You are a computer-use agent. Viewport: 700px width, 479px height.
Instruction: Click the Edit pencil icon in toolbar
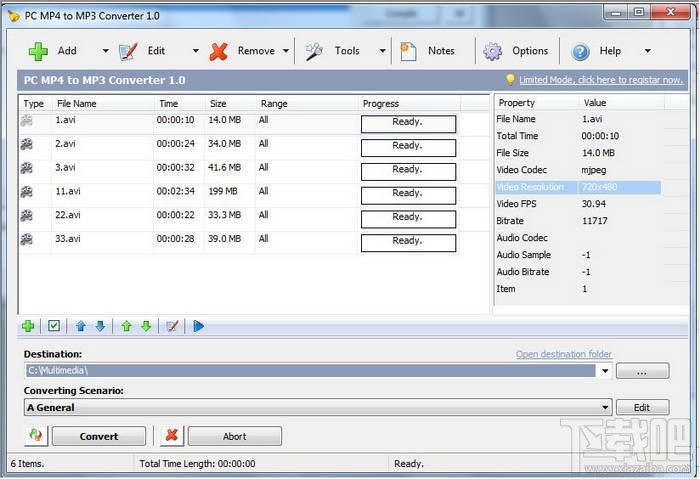(x=128, y=51)
